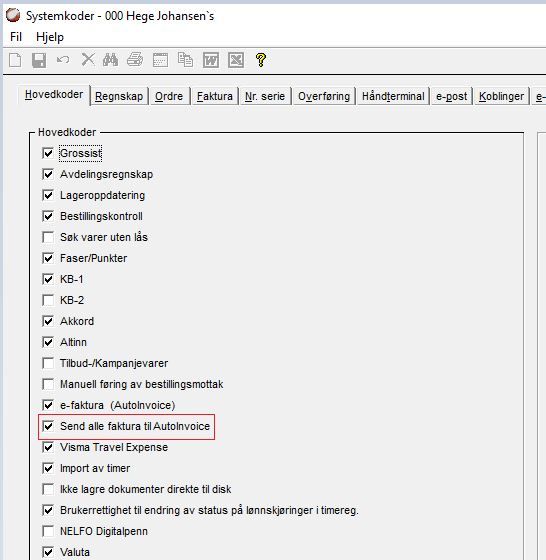Click the Systemkoder application title icon
The width and height of the screenshot is (546, 560).
pyautogui.click(x=13, y=15)
